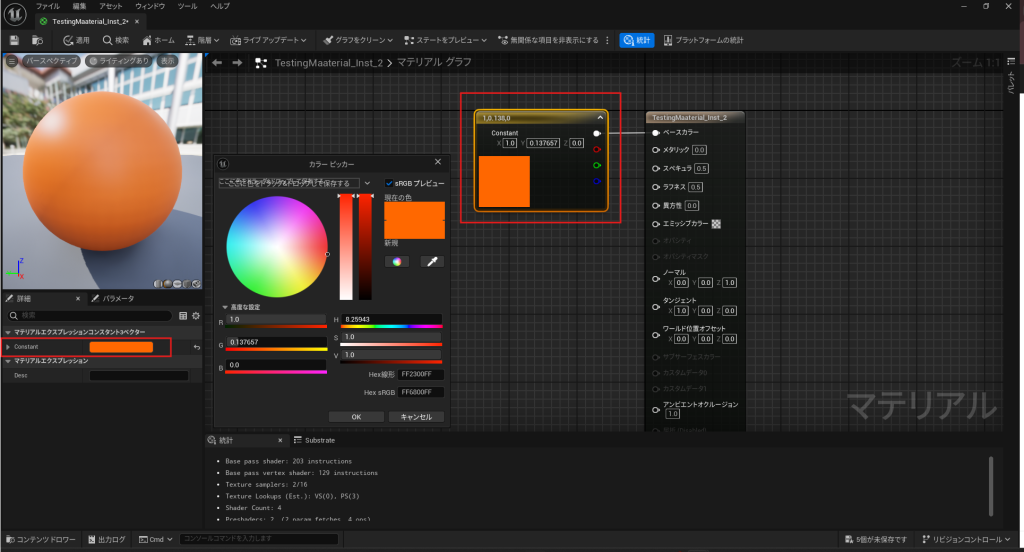Open the ウィンドウ menu

[x=150, y=6]
